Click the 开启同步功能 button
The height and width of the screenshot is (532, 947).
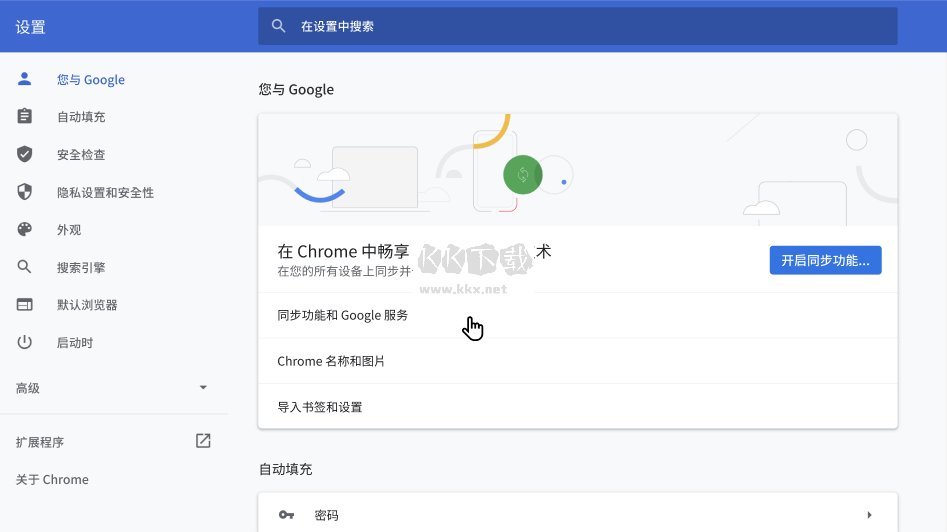(825, 260)
